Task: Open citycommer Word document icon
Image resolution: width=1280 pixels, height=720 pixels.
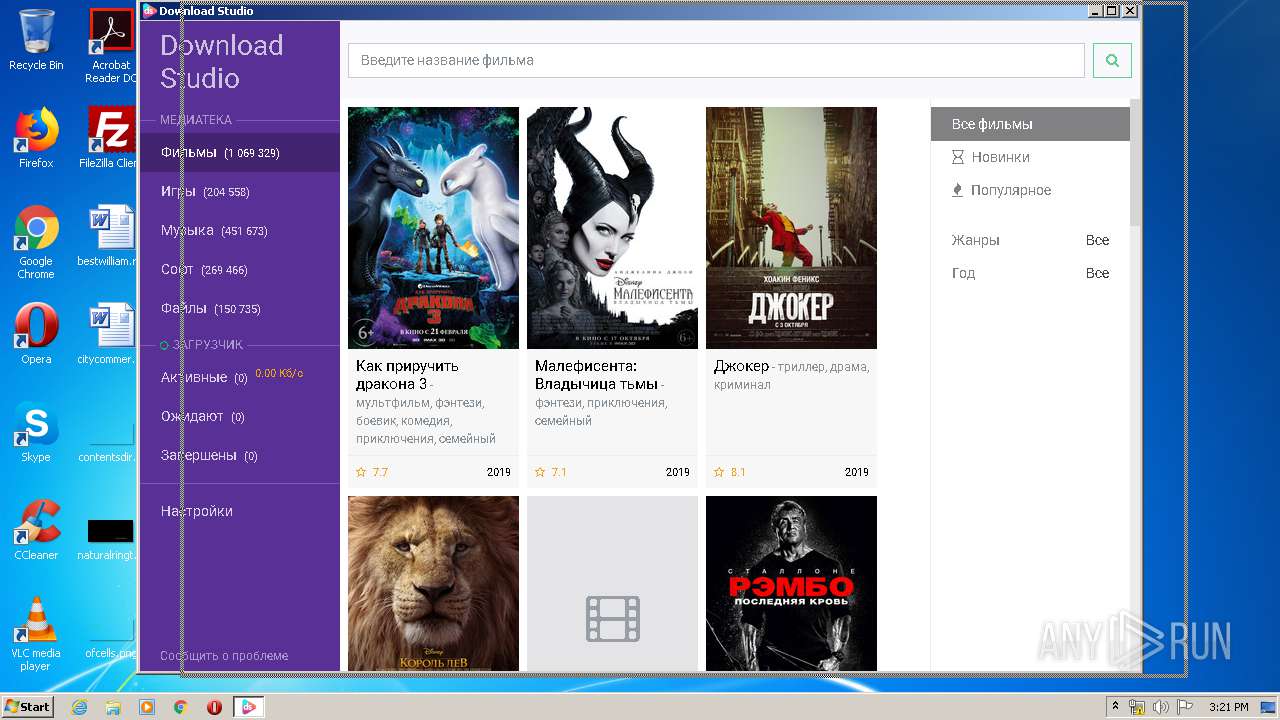Action: tap(109, 334)
